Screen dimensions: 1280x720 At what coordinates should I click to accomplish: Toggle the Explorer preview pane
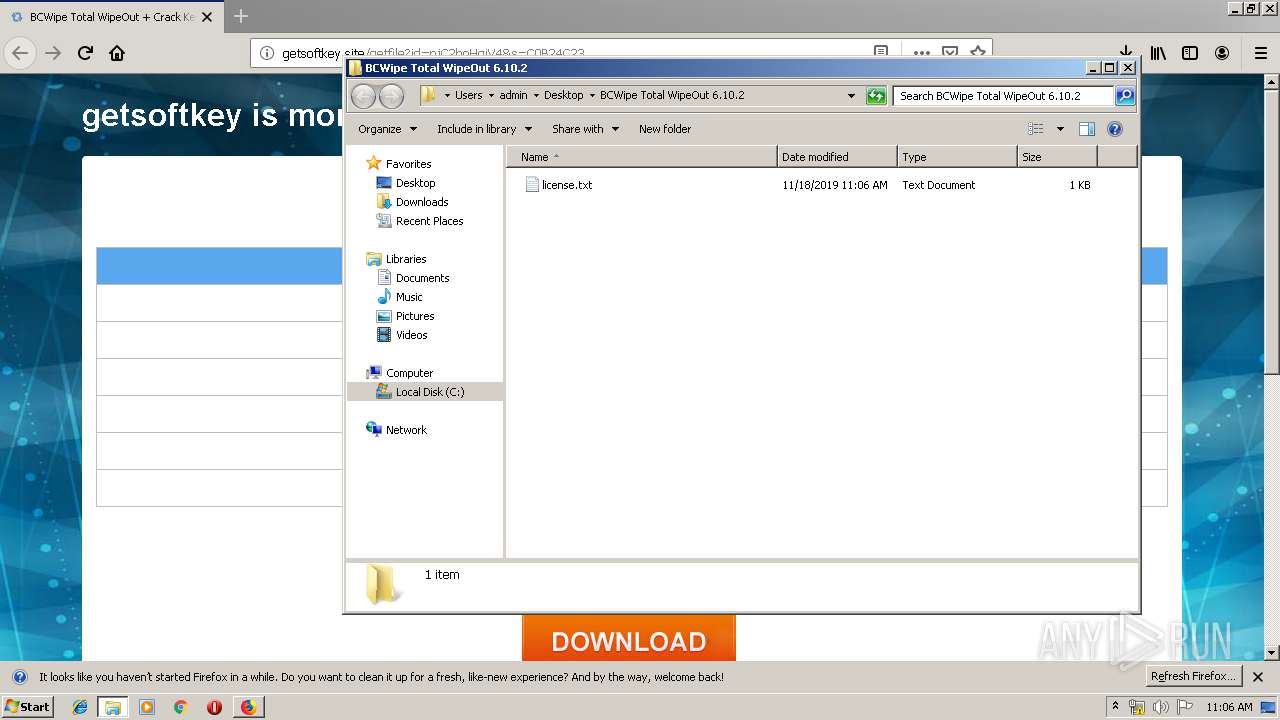tap(1087, 129)
